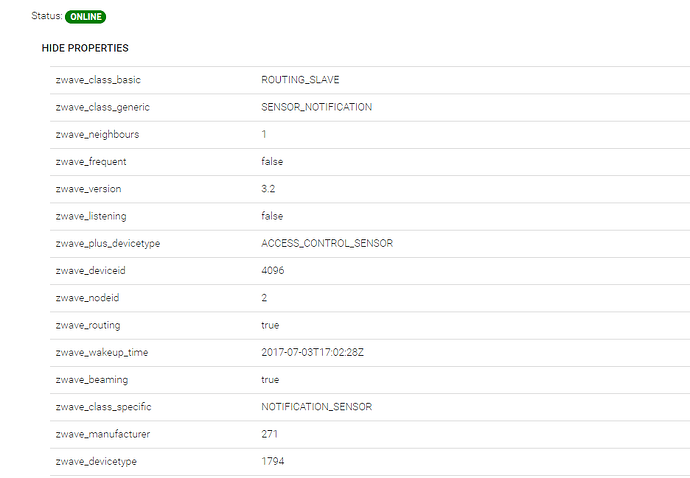Viewport: 690px width, 478px height.
Task: Click the ROUTING_SLAVE value
Action: tap(296, 79)
